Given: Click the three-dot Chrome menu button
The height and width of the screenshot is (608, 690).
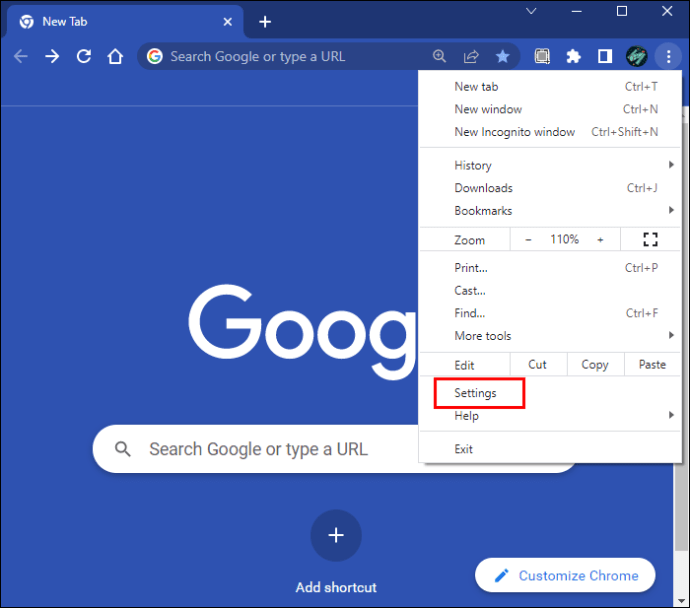Looking at the screenshot, I should (x=668, y=56).
